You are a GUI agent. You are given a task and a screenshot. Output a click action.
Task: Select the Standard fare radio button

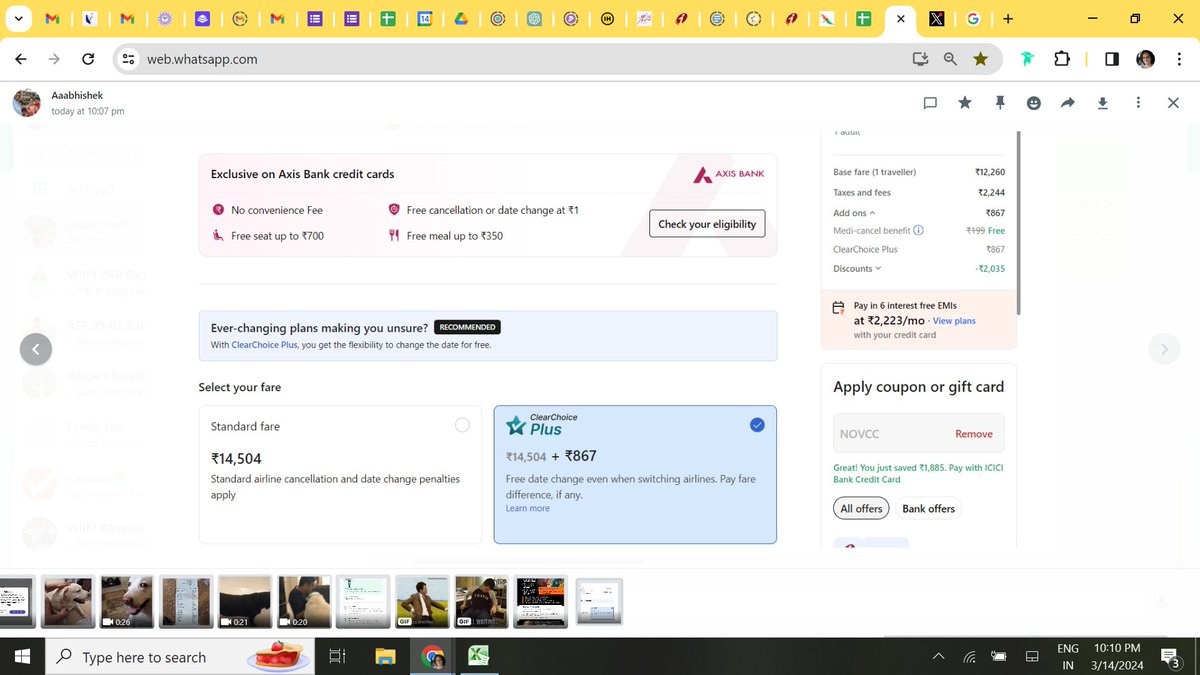coord(462,425)
